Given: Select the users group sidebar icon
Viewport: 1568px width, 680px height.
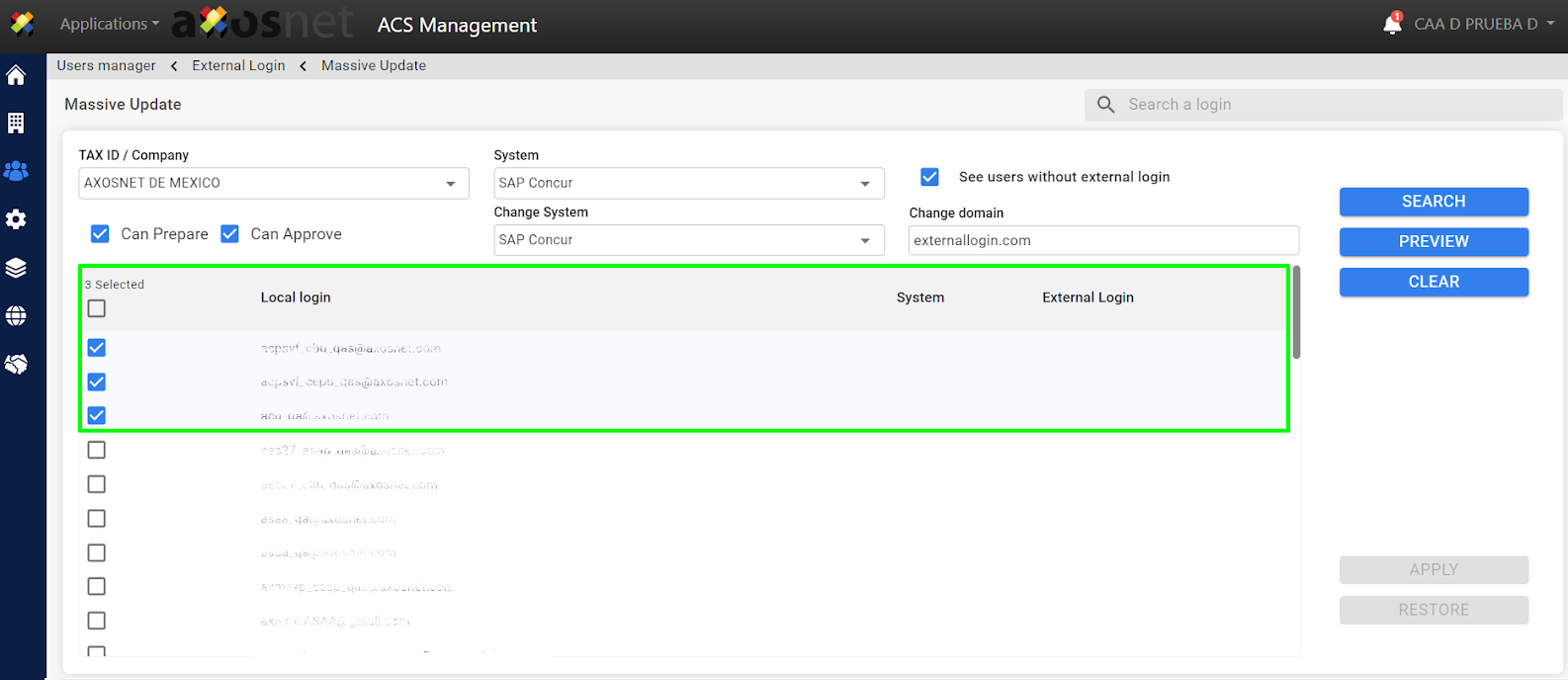Looking at the screenshot, I should (x=16, y=171).
